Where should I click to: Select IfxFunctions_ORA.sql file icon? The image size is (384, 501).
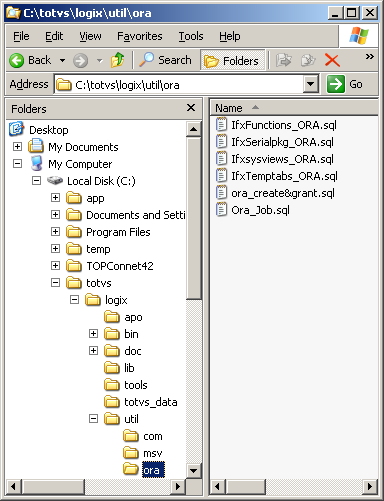point(221,125)
